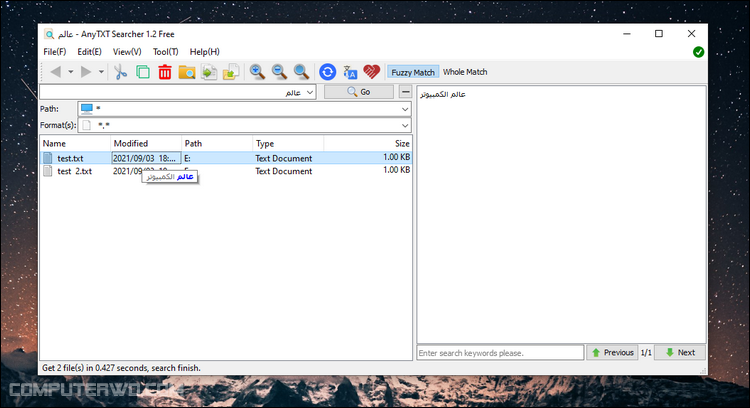Click the status bar search result text
The image size is (750, 408).
(x=121, y=368)
